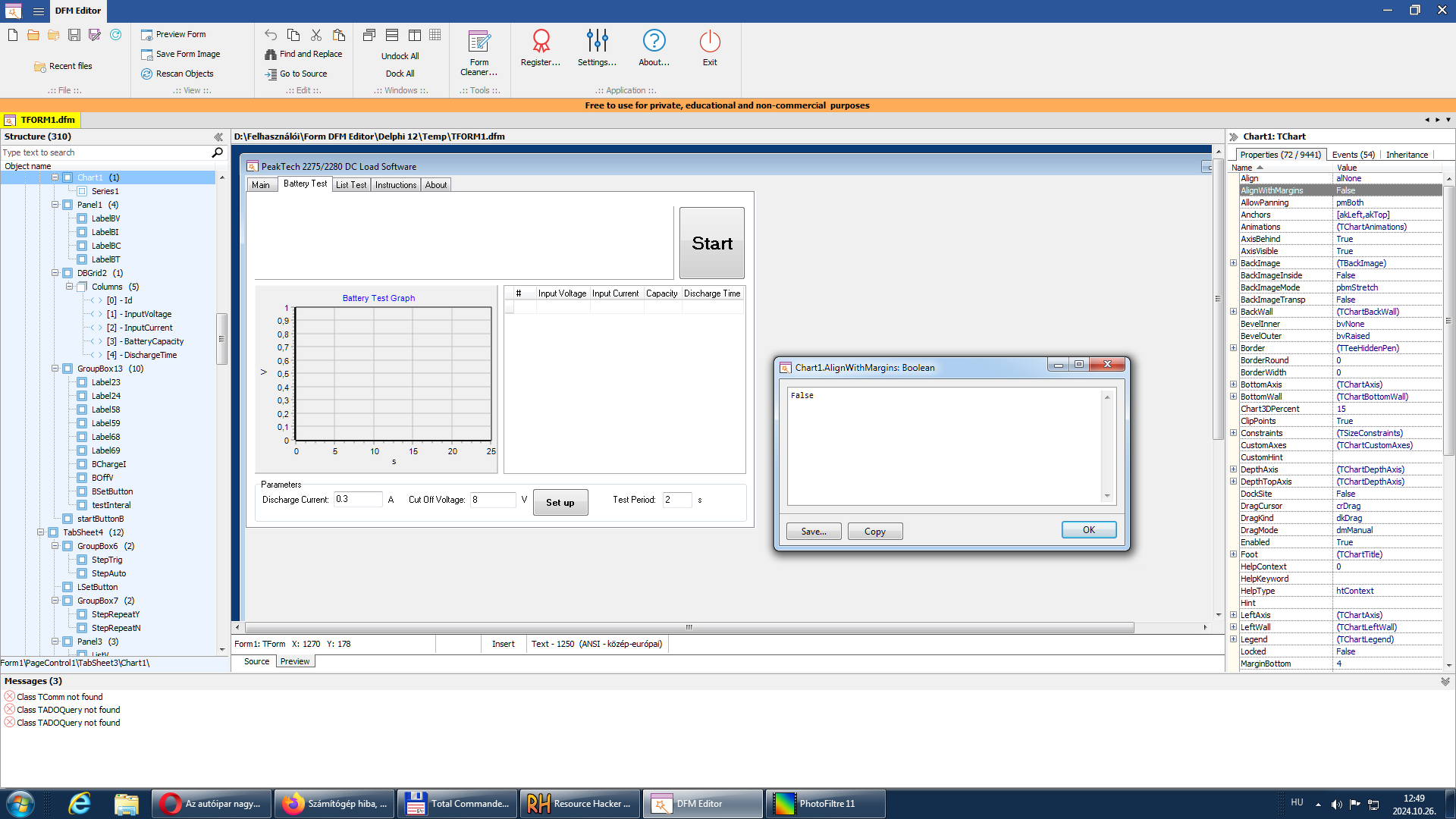
Task: Open Settings from the ribbon
Action: pyautogui.click(x=597, y=41)
